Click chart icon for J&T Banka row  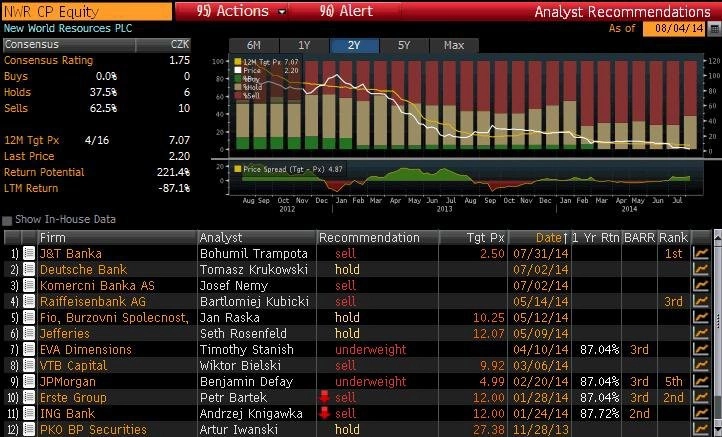coord(701,253)
